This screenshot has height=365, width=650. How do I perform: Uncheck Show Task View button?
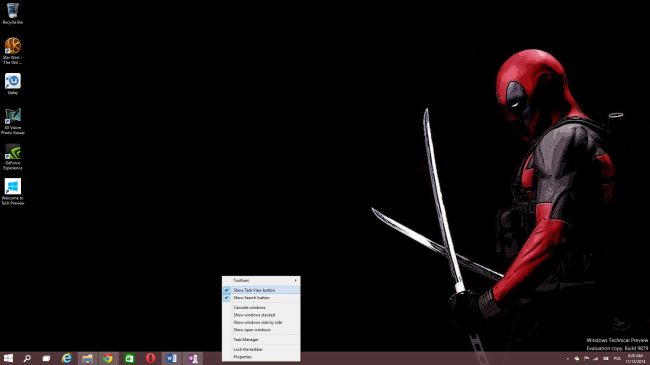pyautogui.click(x=261, y=290)
